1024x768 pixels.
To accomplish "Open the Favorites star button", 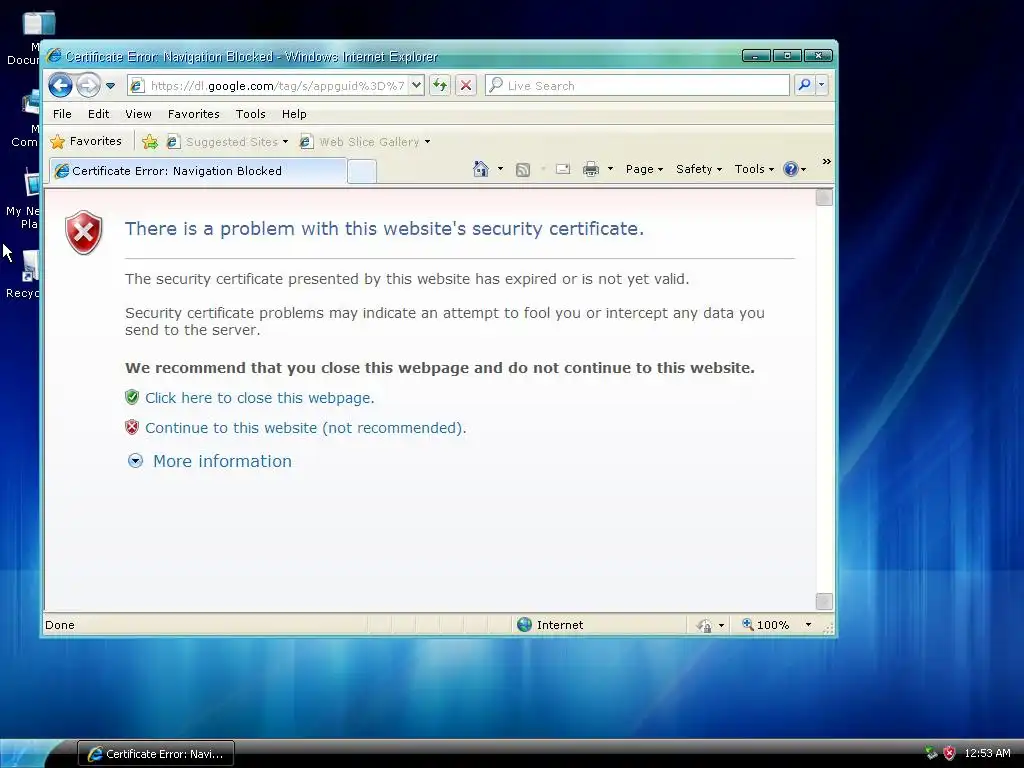I will tap(86, 141).
